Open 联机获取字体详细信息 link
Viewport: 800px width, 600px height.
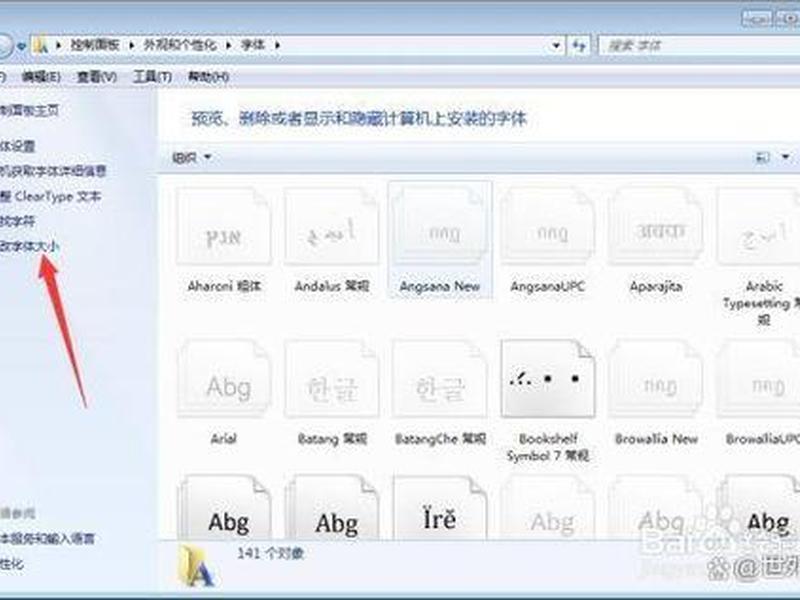click(x=53, y=171)
